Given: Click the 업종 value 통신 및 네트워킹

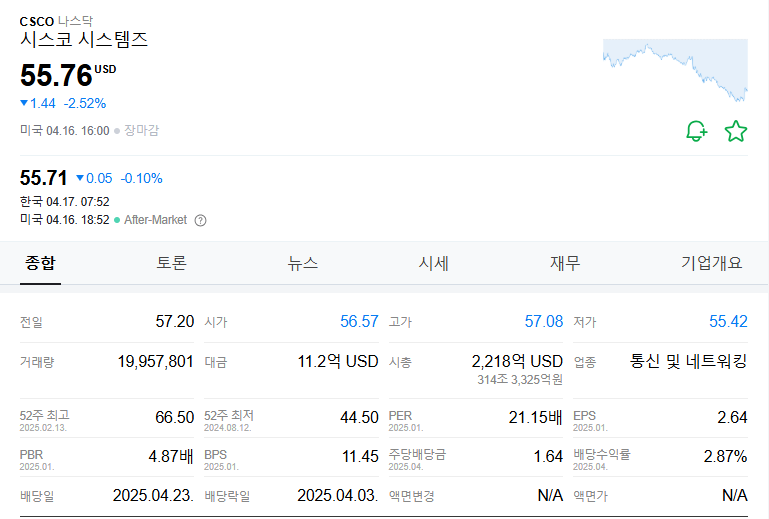Looking at the screenshot, I should [689, 362].
